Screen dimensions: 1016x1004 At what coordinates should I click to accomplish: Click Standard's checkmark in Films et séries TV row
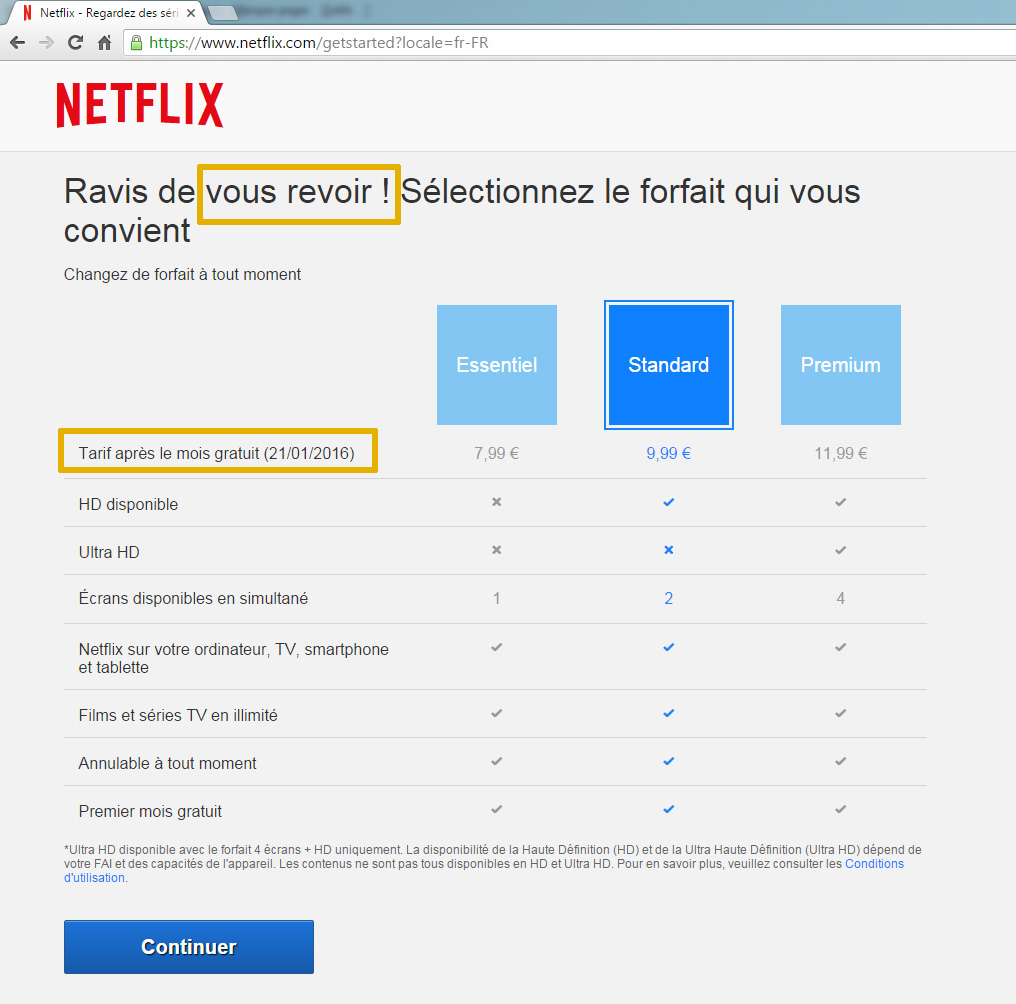point(669,713)
